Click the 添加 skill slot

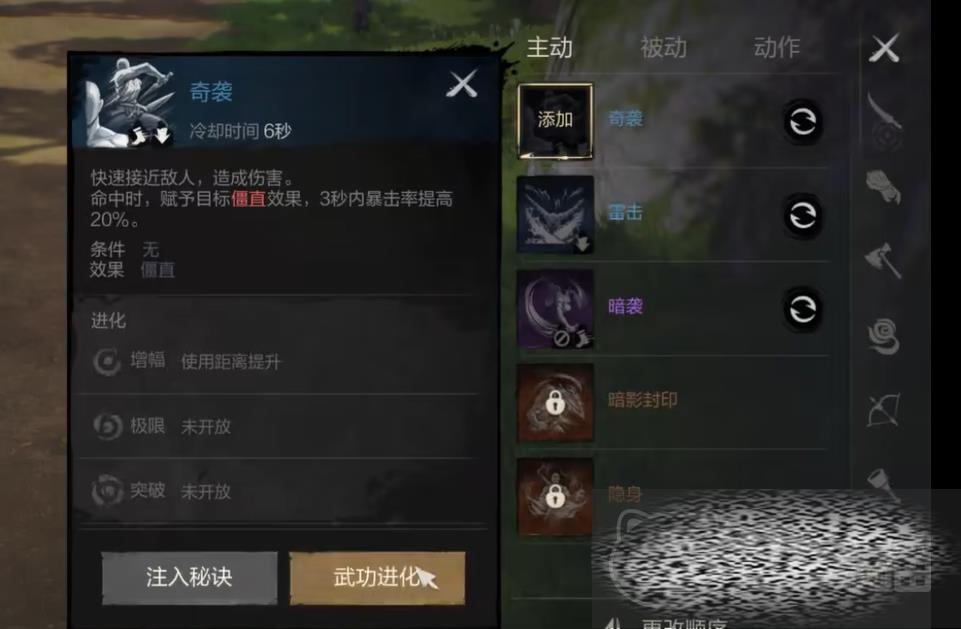555,121
